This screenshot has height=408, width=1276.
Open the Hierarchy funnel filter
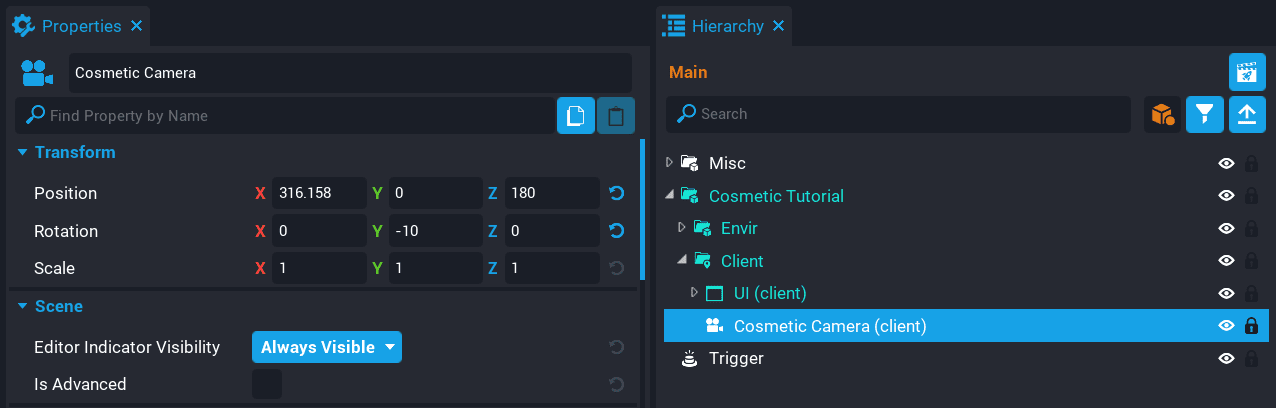pyautogui.click(x=1205, y=115)
